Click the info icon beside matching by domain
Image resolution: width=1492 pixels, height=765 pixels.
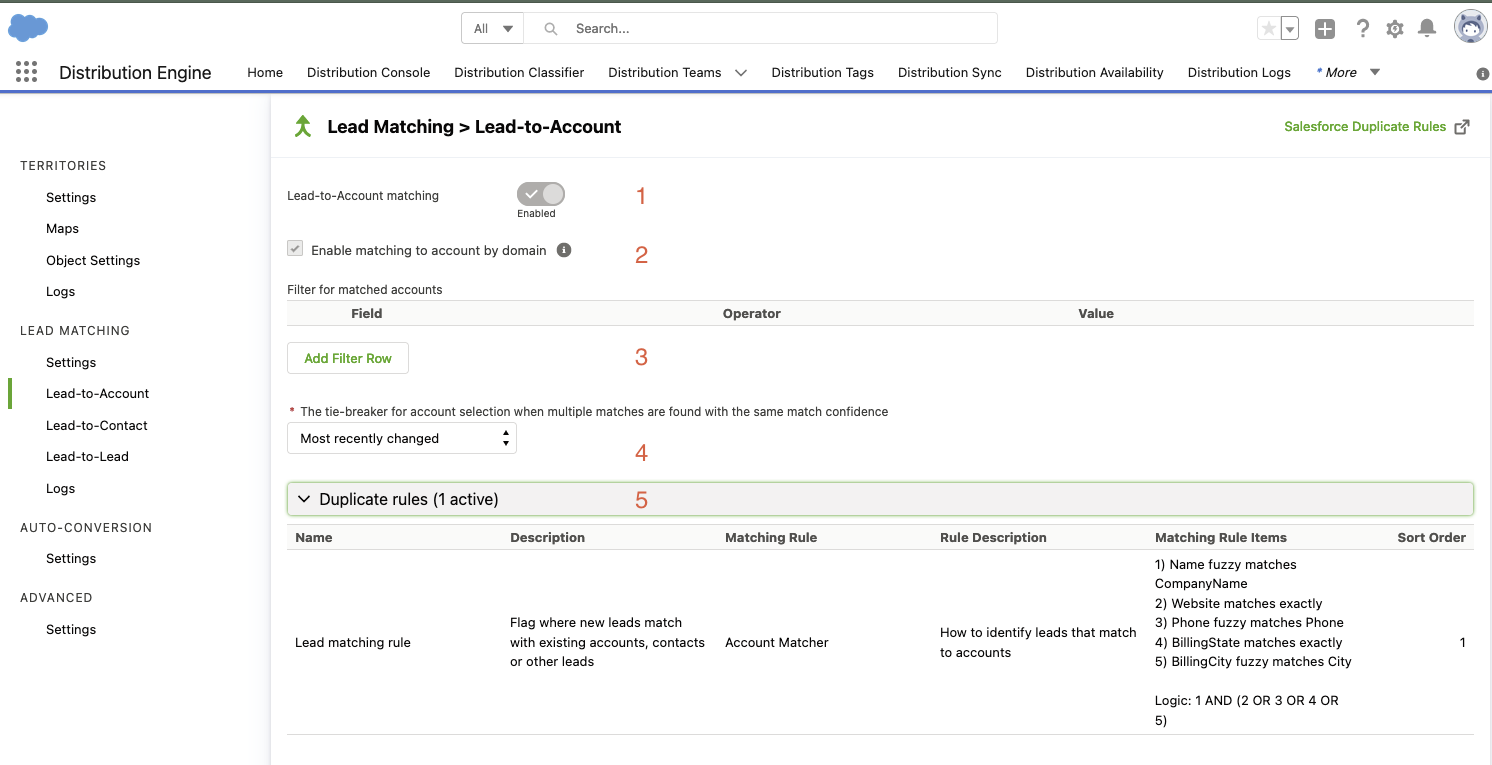(564, 250)
